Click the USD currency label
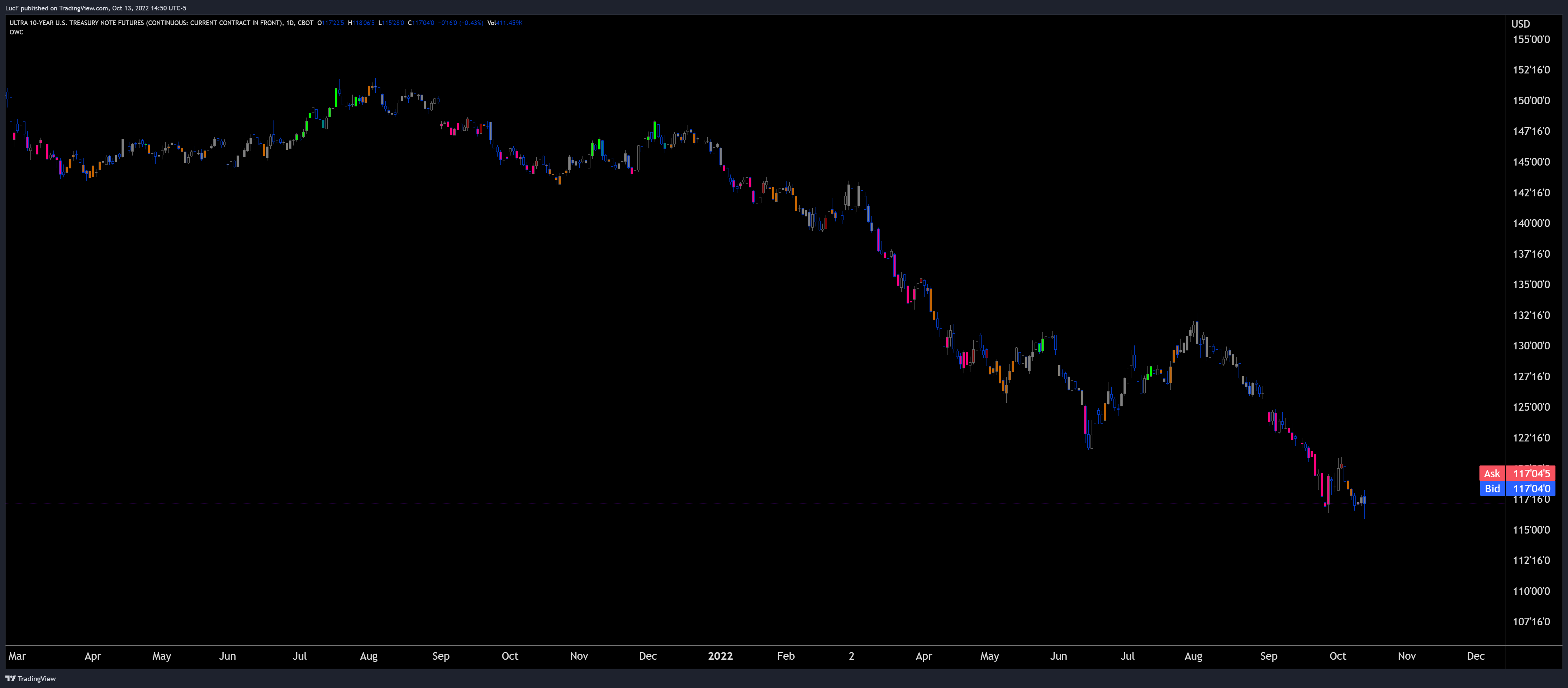Screen dimensions: 1568x688 point(1521,24)
